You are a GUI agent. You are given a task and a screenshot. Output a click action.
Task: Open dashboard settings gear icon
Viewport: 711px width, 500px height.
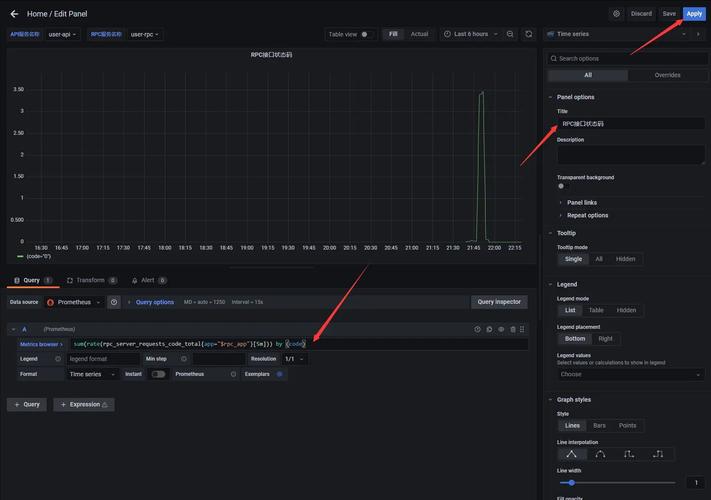[616, 14]
